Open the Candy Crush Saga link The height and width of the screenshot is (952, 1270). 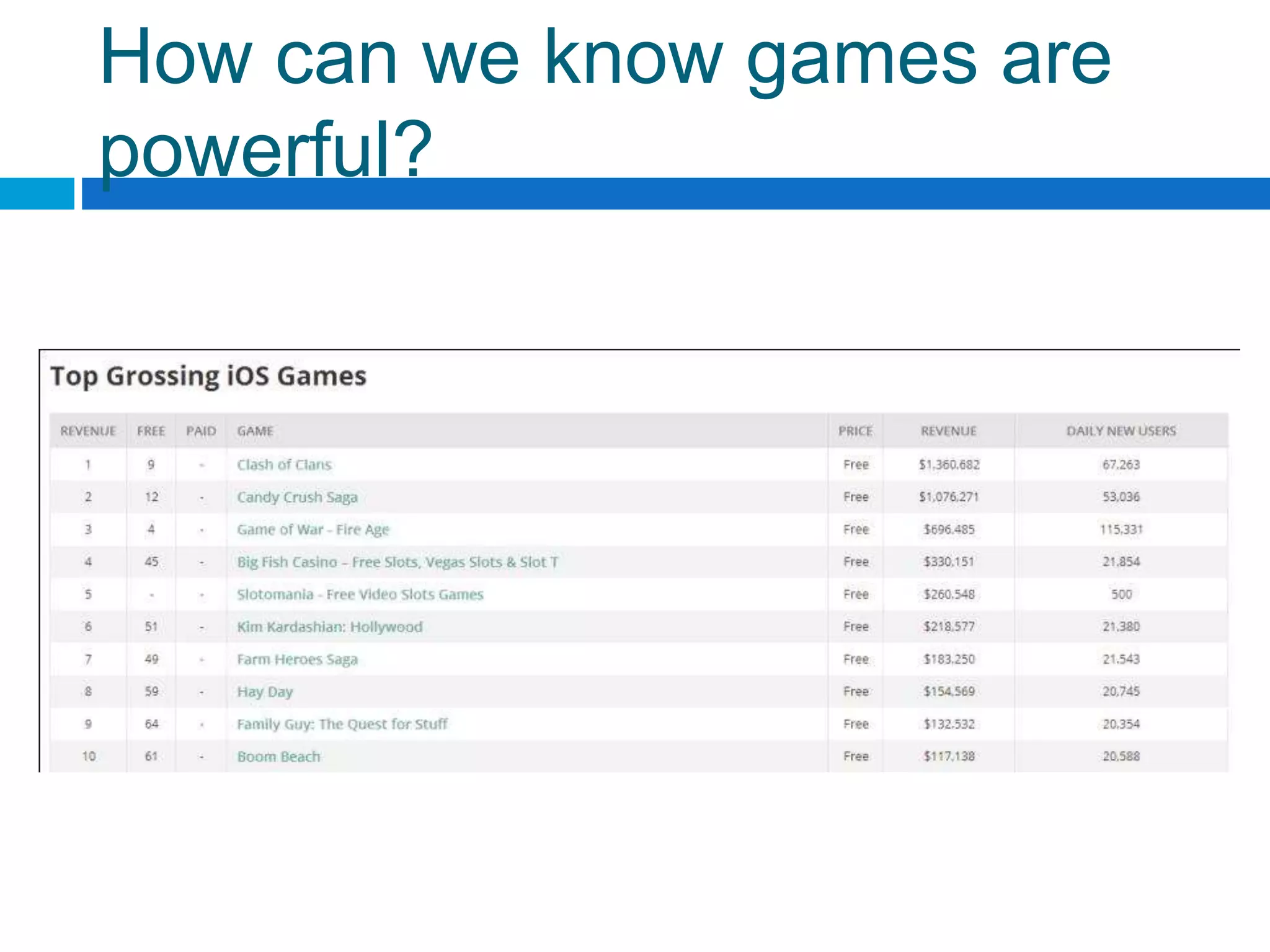tap(297, 497)
